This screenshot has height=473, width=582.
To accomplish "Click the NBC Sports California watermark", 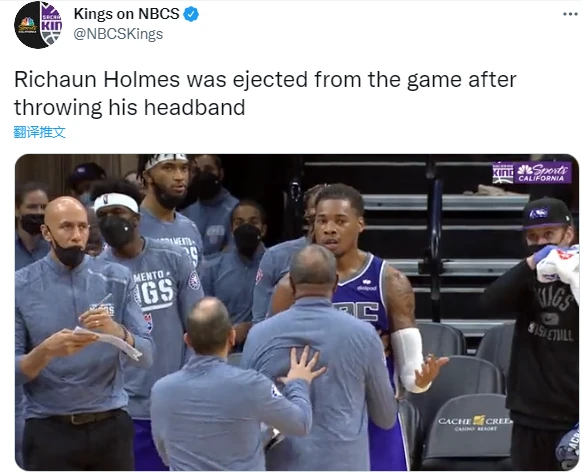I will pyautogui.click(x=543, y=173).
